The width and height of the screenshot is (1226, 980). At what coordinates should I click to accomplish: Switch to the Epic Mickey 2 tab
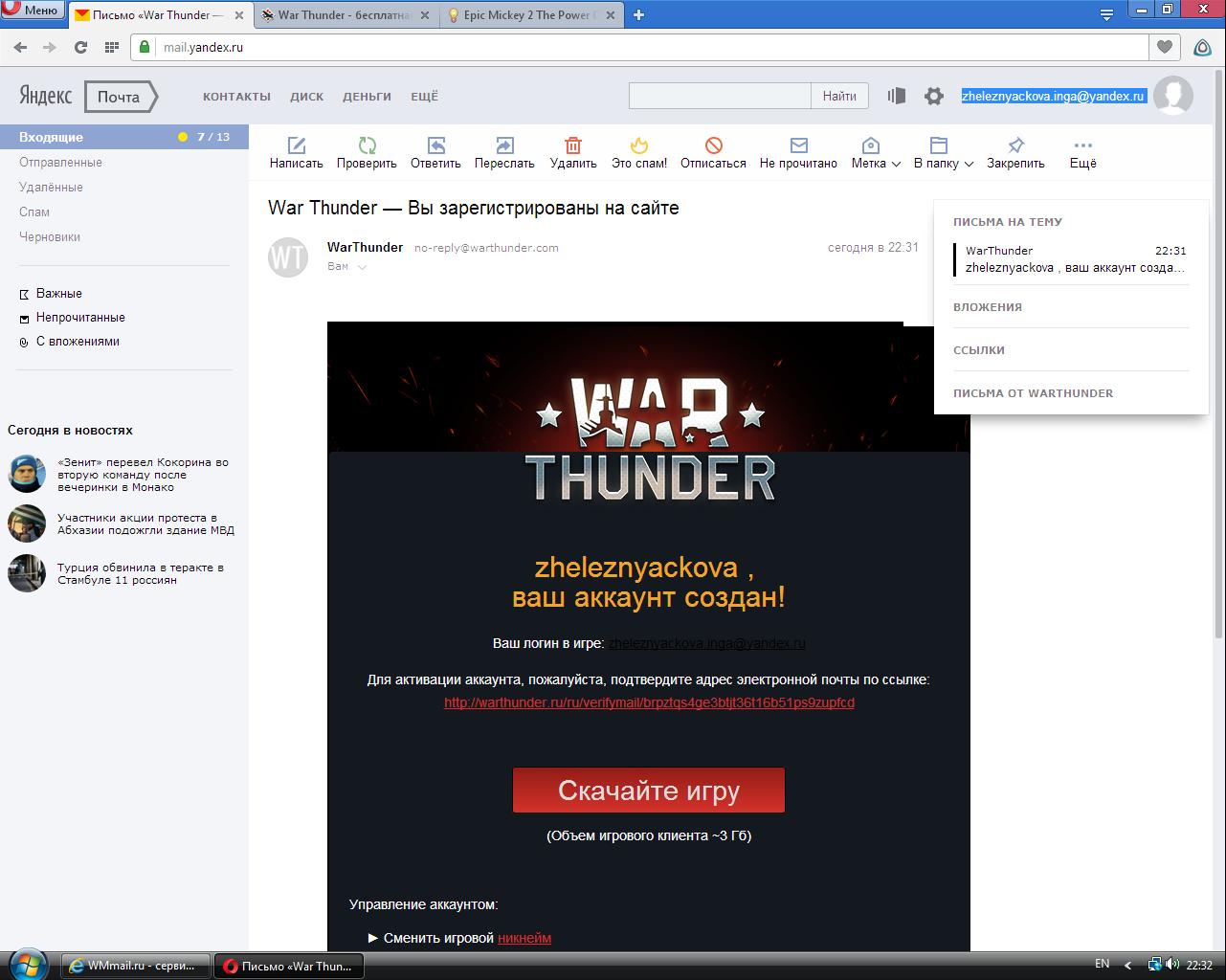coord(531,15)
